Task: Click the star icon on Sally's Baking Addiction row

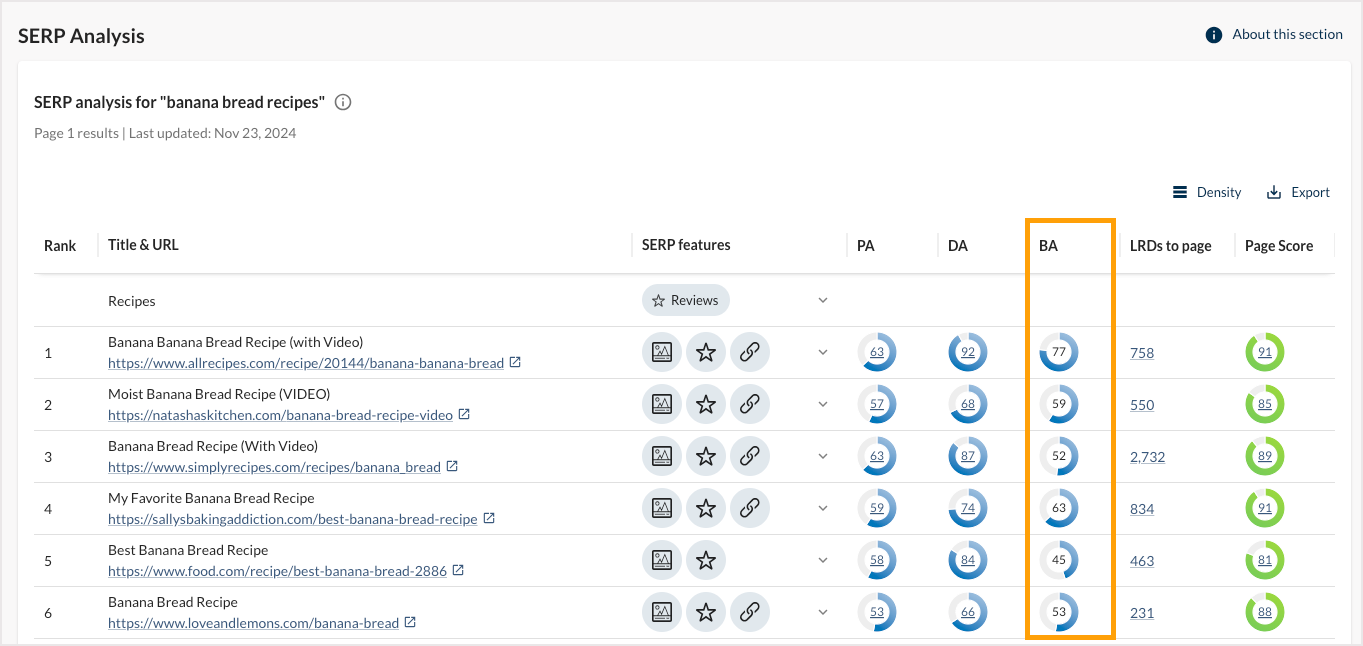Action: (x=705, y=508)
